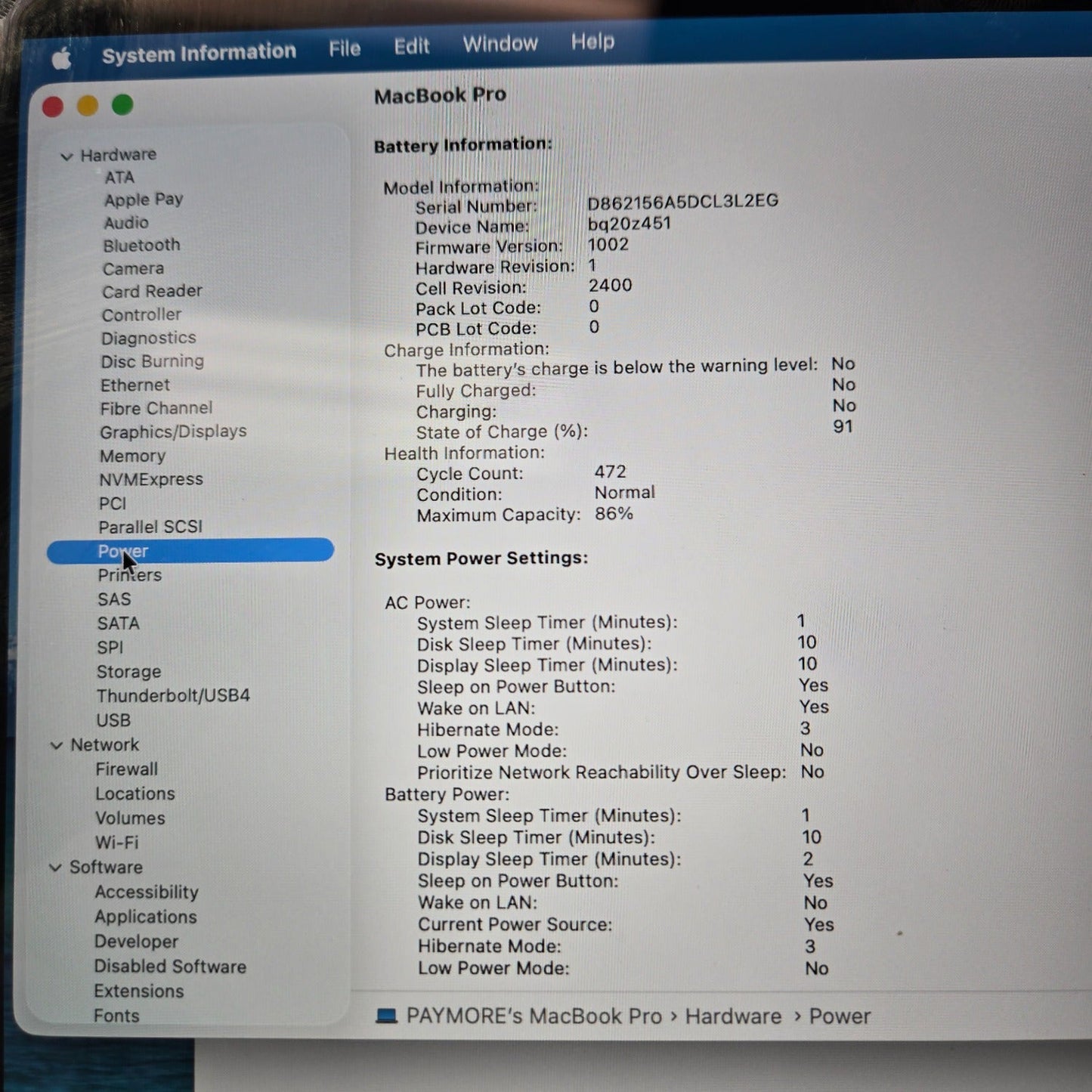Open the Apple menu icon
Image resolution: width=1092 pixels, height=1092 pixels.
[x=62, y=58]
